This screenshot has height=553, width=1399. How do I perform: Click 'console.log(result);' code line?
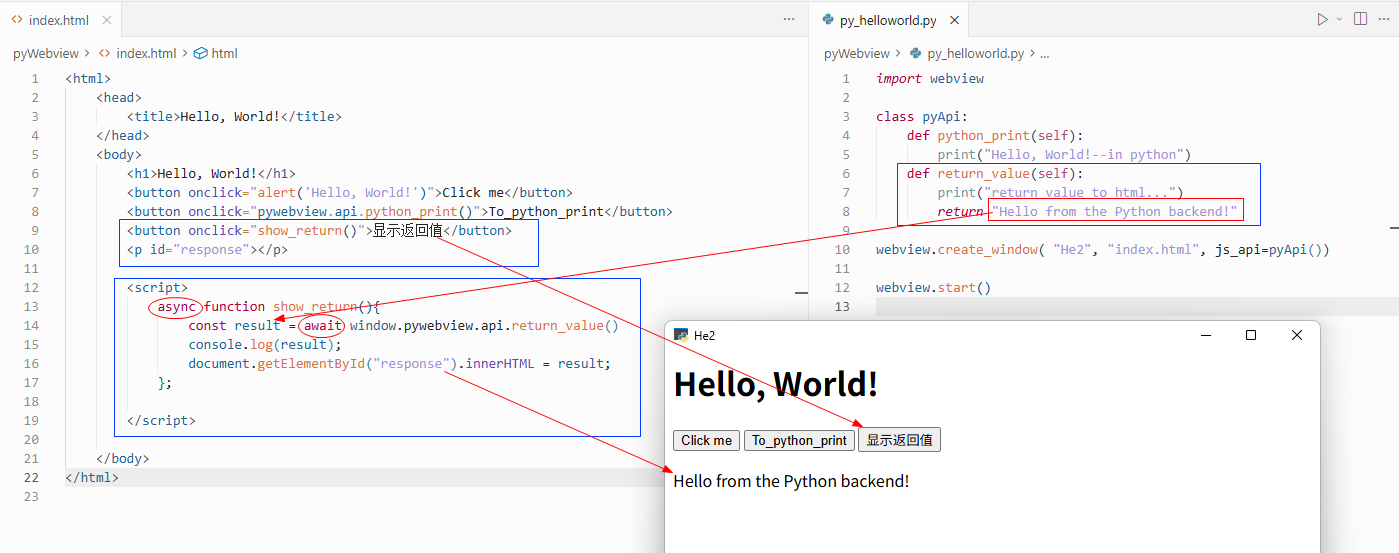click(265, 344)
